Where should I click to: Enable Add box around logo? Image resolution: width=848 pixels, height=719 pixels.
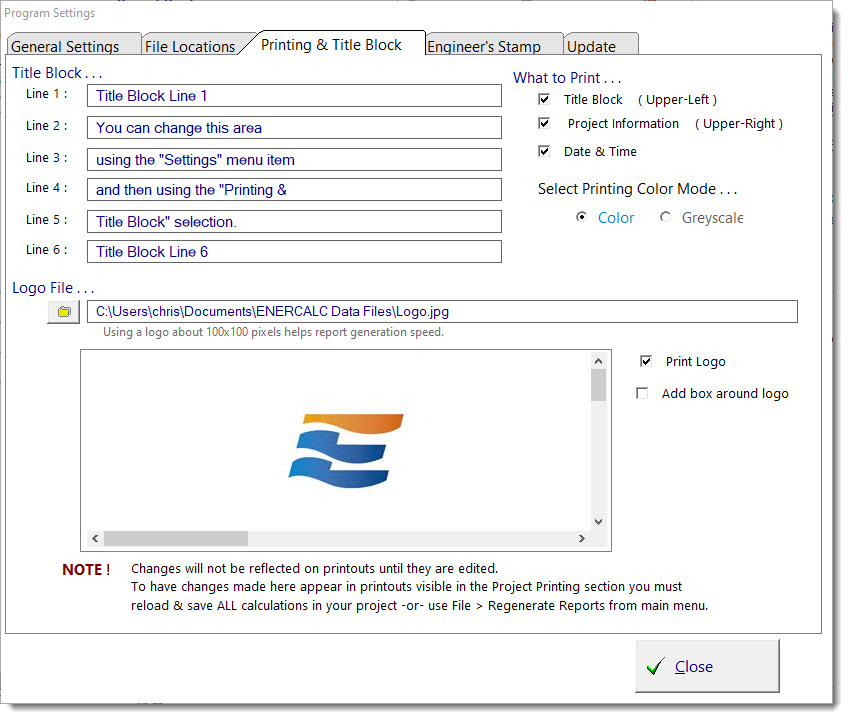642,394
